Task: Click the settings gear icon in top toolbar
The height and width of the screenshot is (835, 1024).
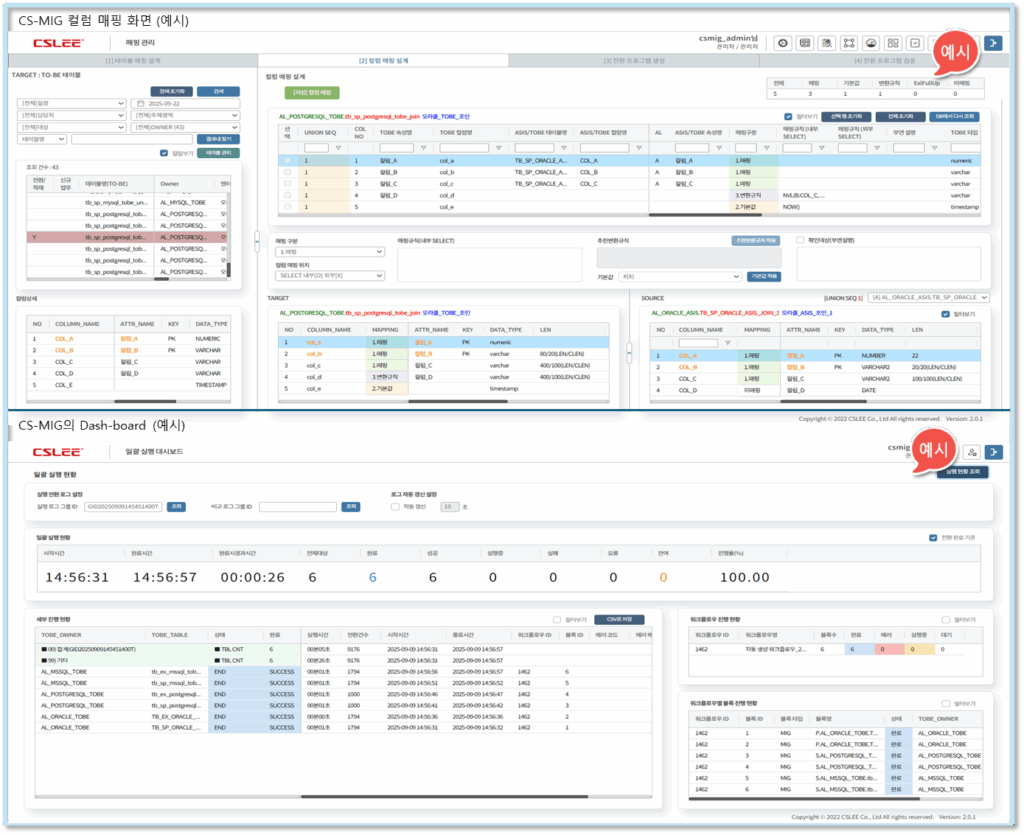Action: point(781,43)
